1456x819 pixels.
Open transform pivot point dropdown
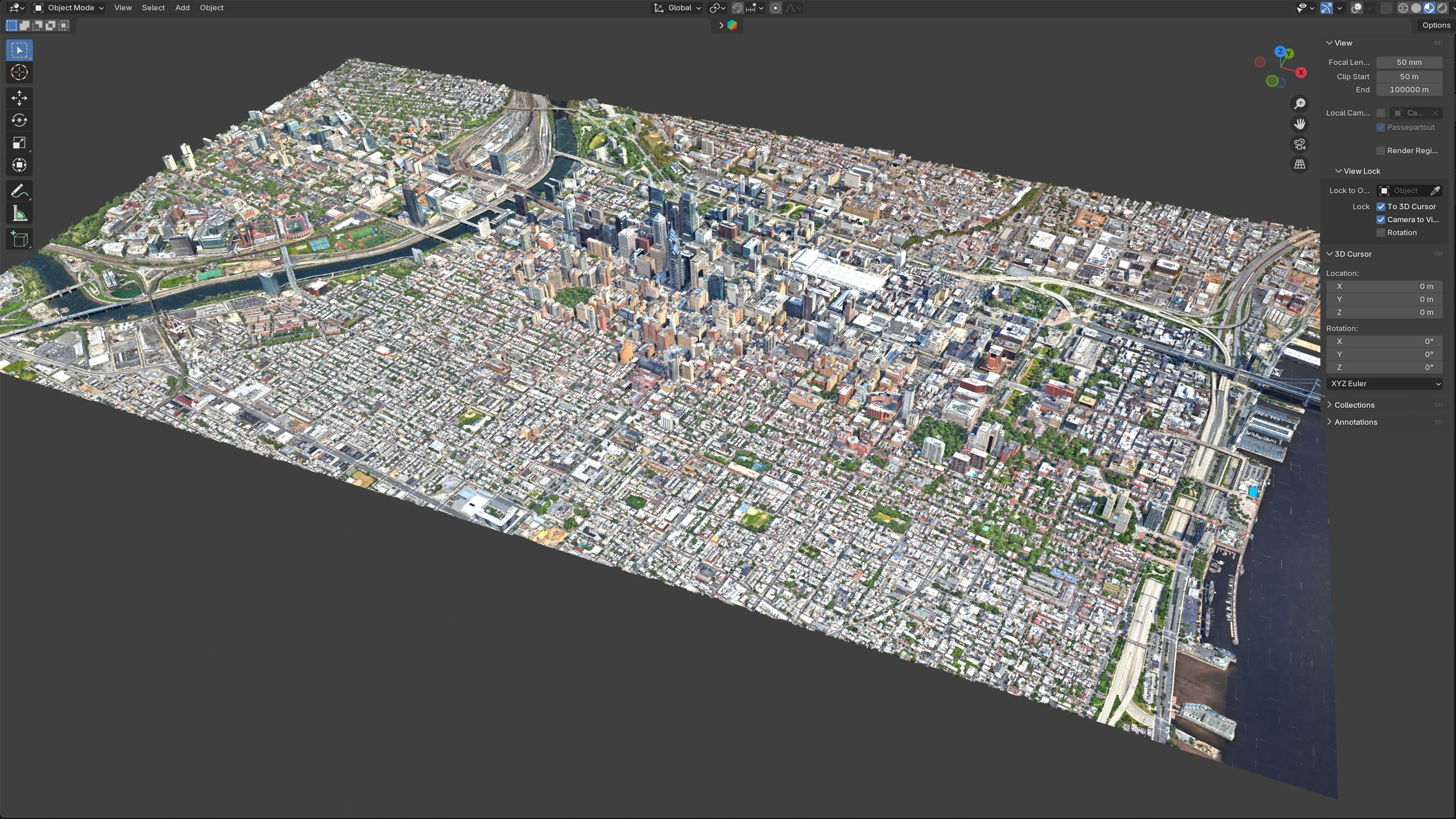[x=717, y=8]
